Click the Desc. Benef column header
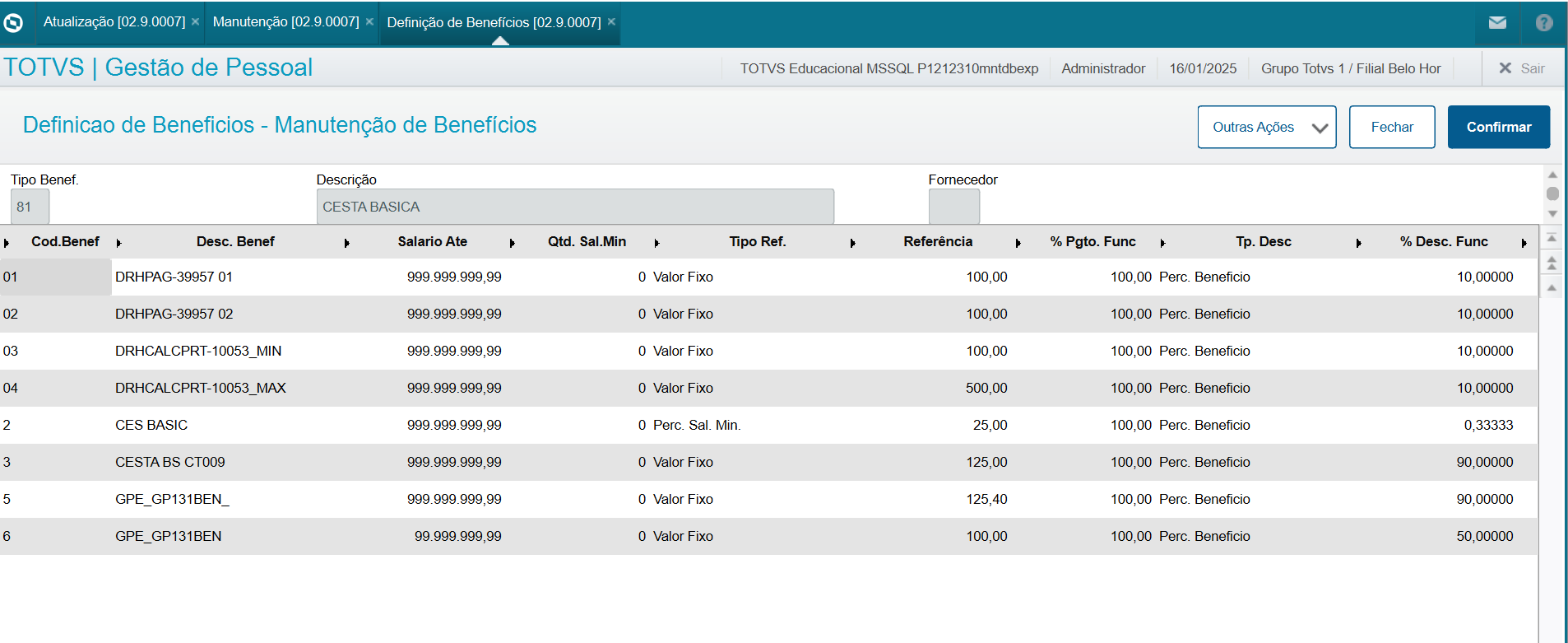Viewport: 1568px width, 643px height. (235, 241)
